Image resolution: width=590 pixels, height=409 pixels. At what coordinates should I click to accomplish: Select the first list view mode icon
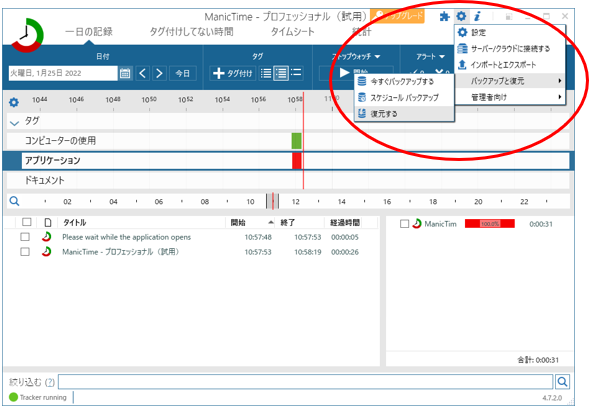click(x=266, y=73)
